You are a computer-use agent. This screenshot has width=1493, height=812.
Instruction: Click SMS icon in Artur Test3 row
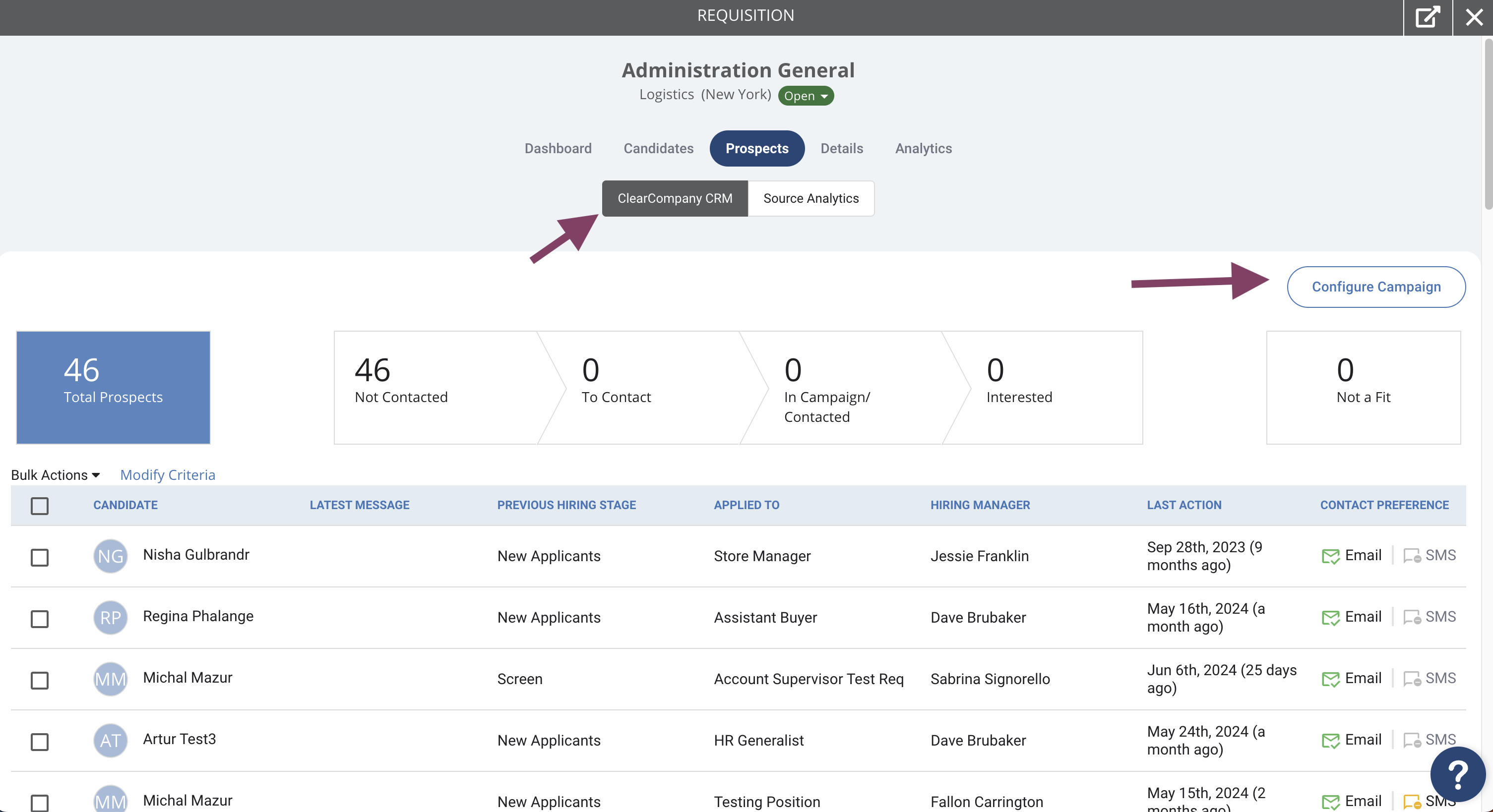pos(1412,740)
